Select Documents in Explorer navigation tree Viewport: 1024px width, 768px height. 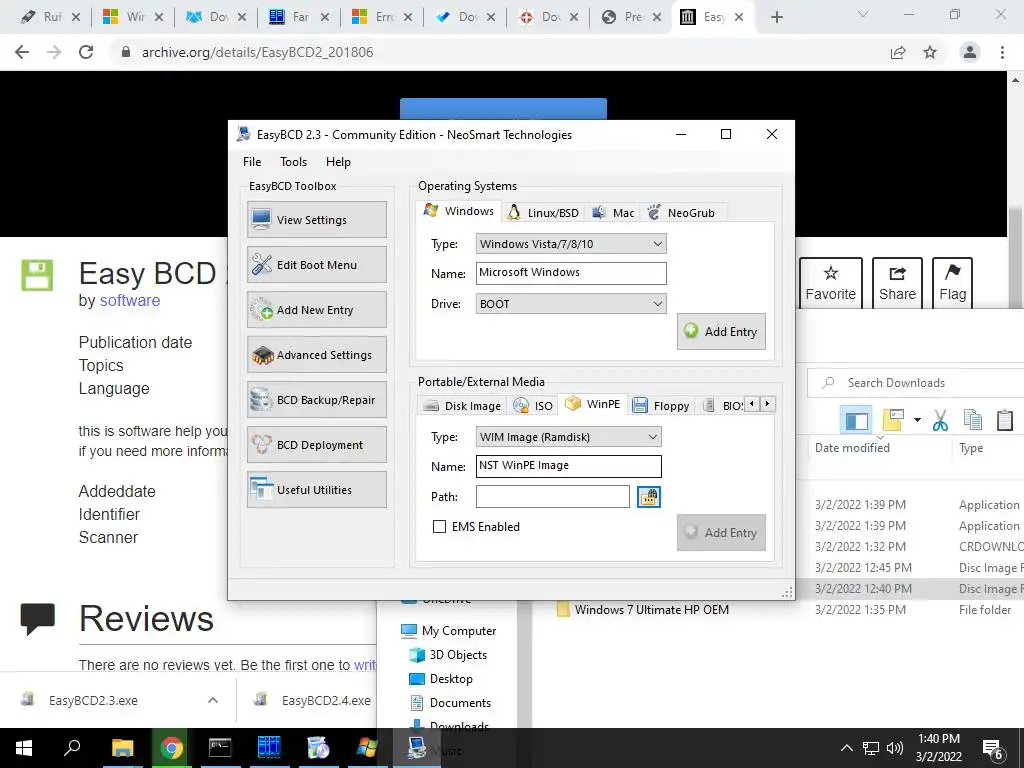(x=450, y=703)
